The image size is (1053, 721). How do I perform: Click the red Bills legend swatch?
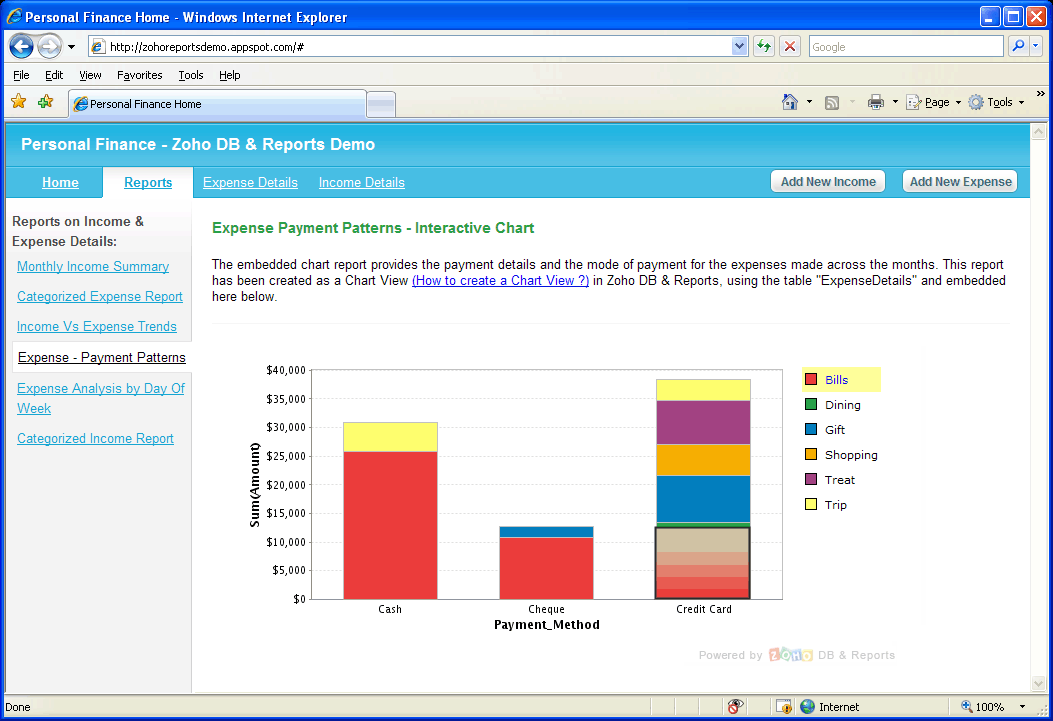pos(811,380)
